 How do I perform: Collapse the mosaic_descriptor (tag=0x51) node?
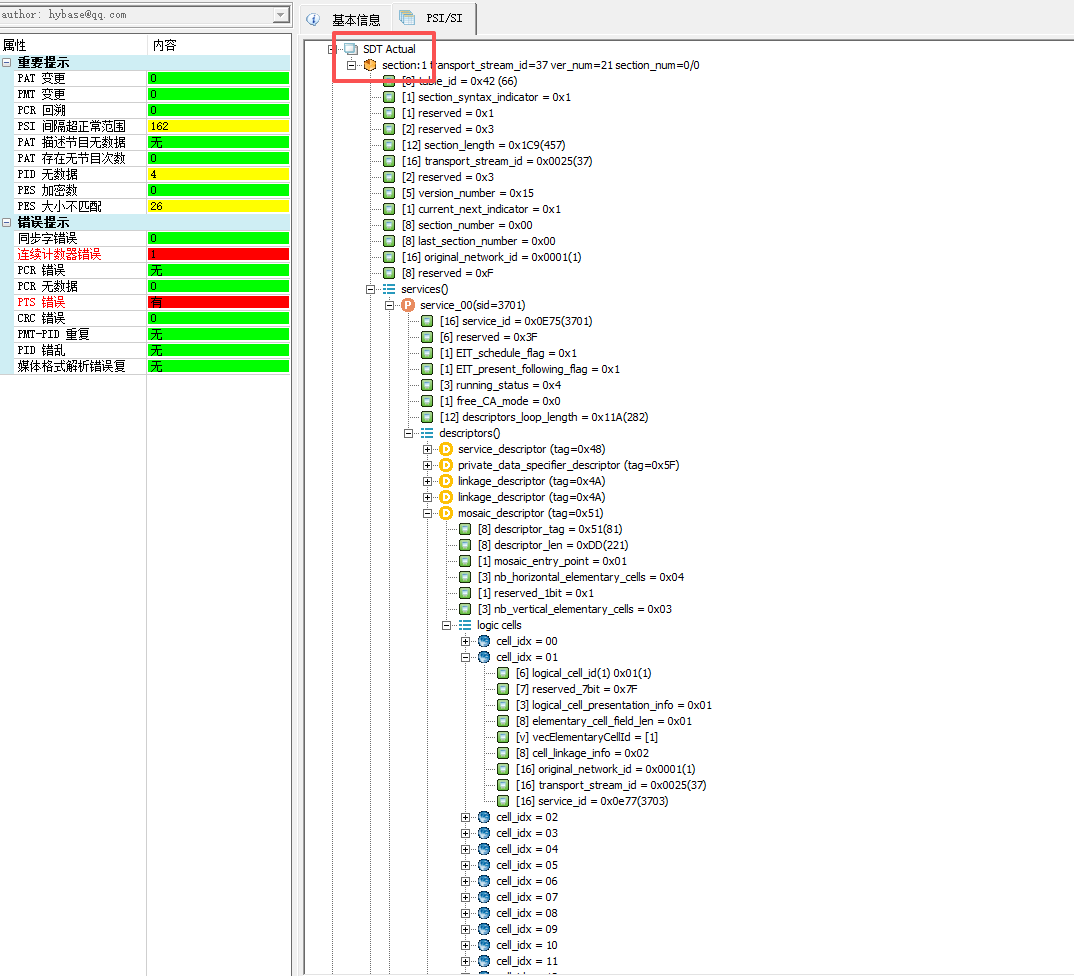[427, 513]
